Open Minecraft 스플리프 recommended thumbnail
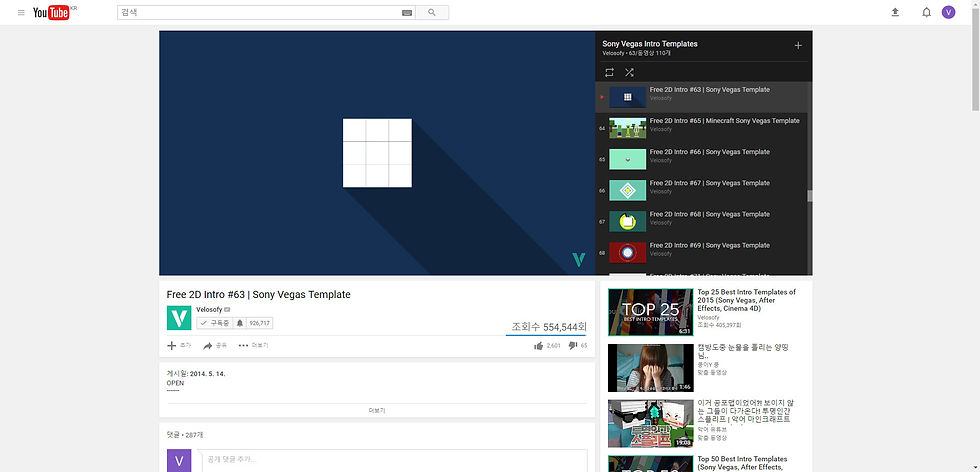 [x=651, y=423]
